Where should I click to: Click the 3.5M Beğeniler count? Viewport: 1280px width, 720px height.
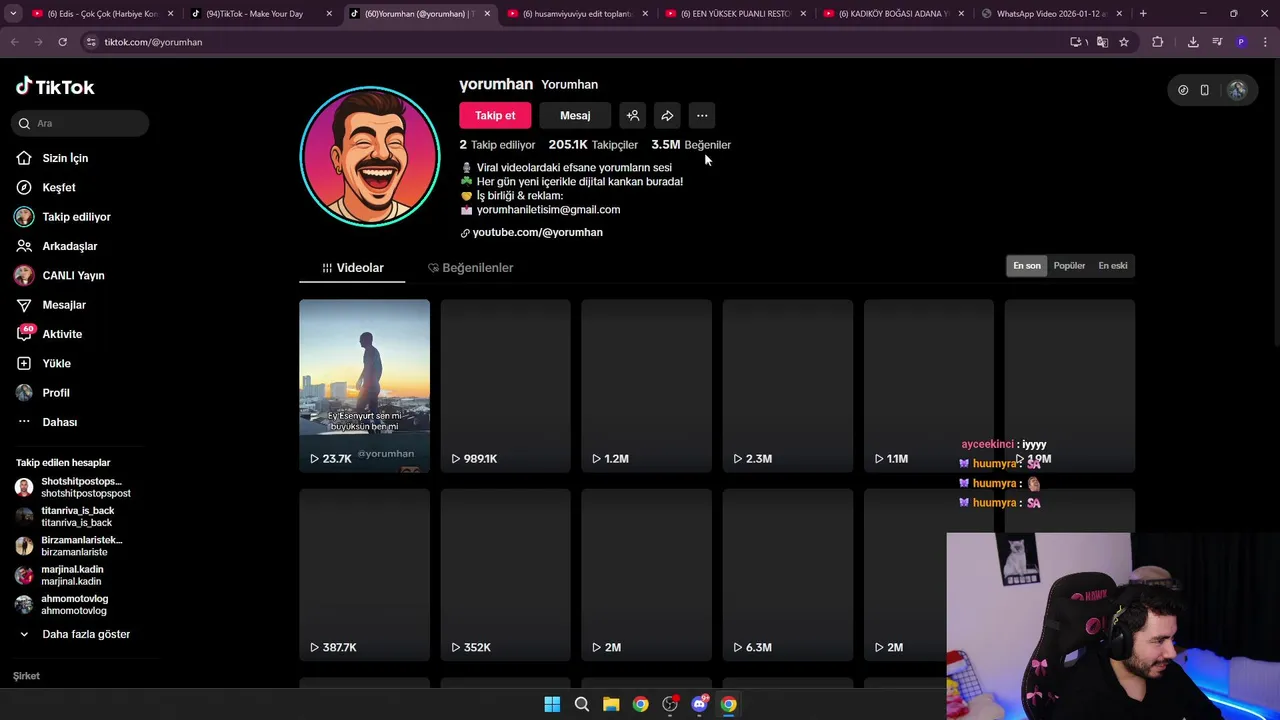coord(691,145)
